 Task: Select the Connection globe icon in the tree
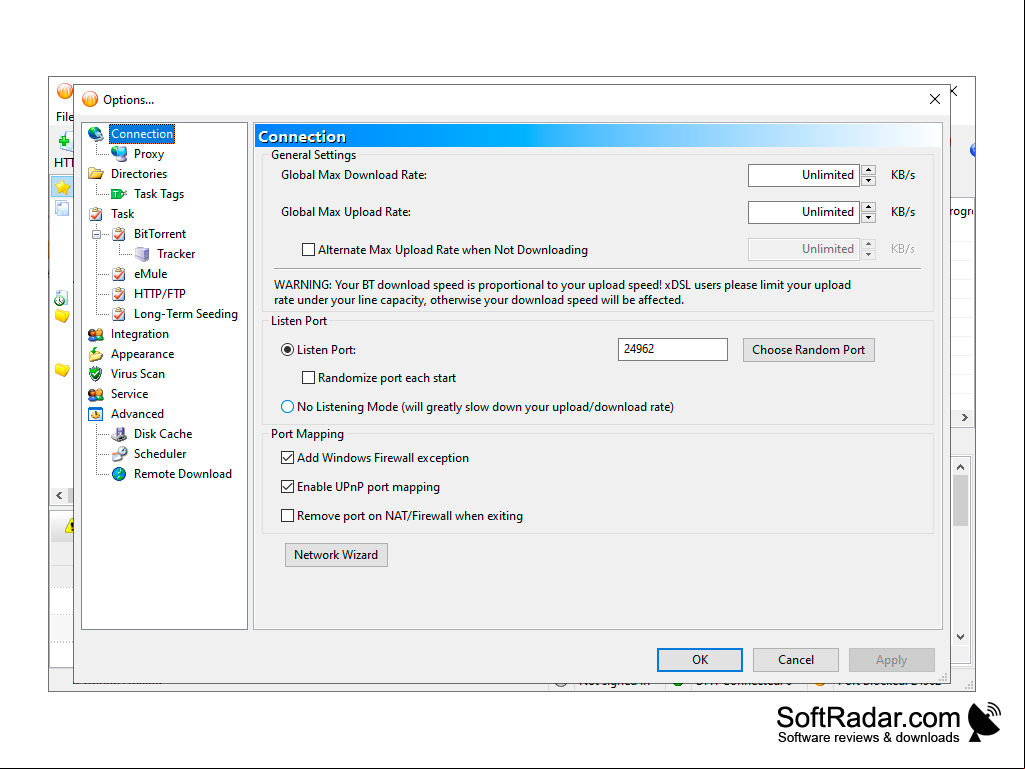pyautogui.click(x=95, y=134)
